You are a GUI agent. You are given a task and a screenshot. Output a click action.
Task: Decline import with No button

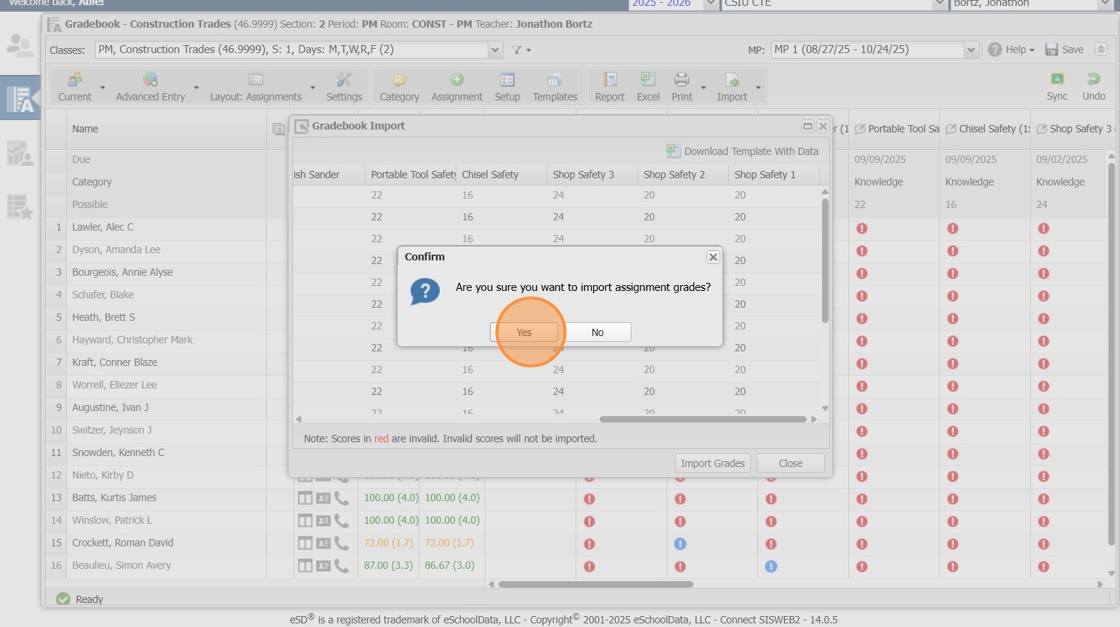tap(597, 332)
